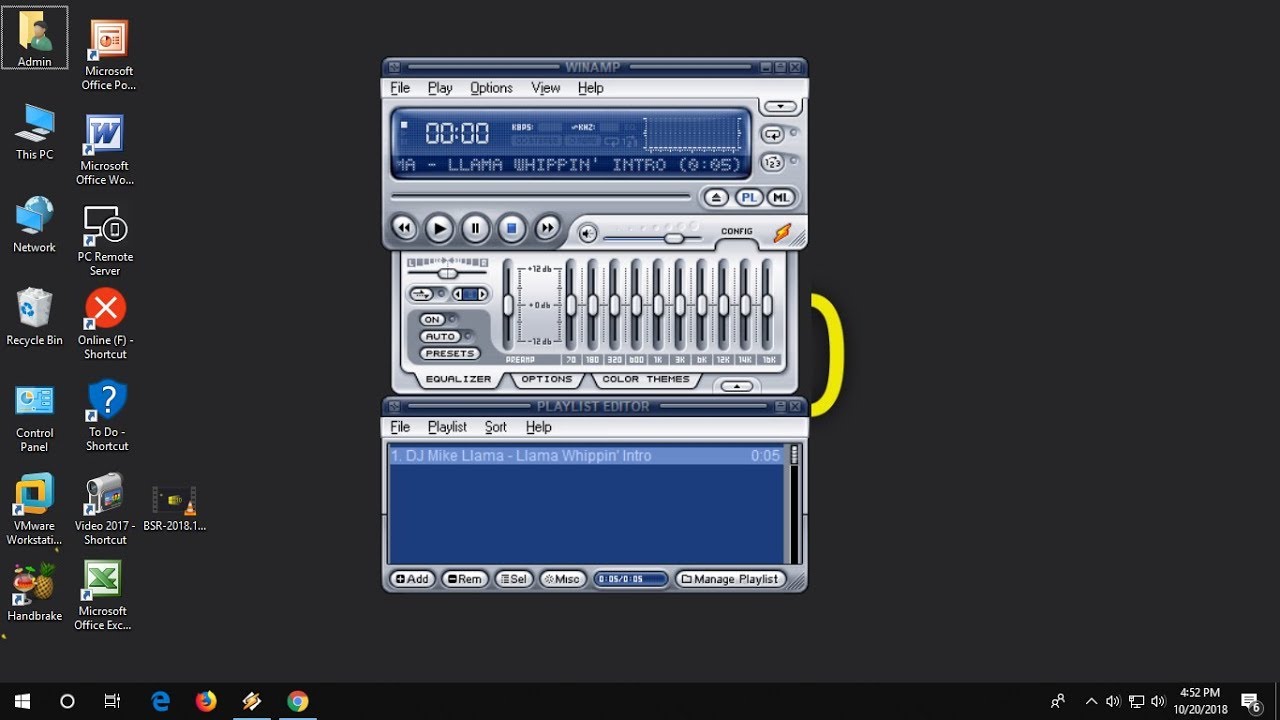Select PC Remote Server desktop icon
This screenshot has height=720, width=1280.
tap(105, 241)
